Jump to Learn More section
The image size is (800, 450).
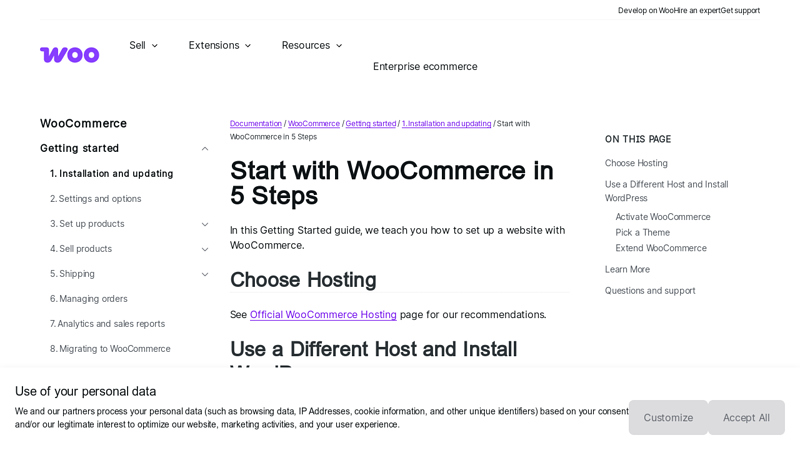coord(627,269)
